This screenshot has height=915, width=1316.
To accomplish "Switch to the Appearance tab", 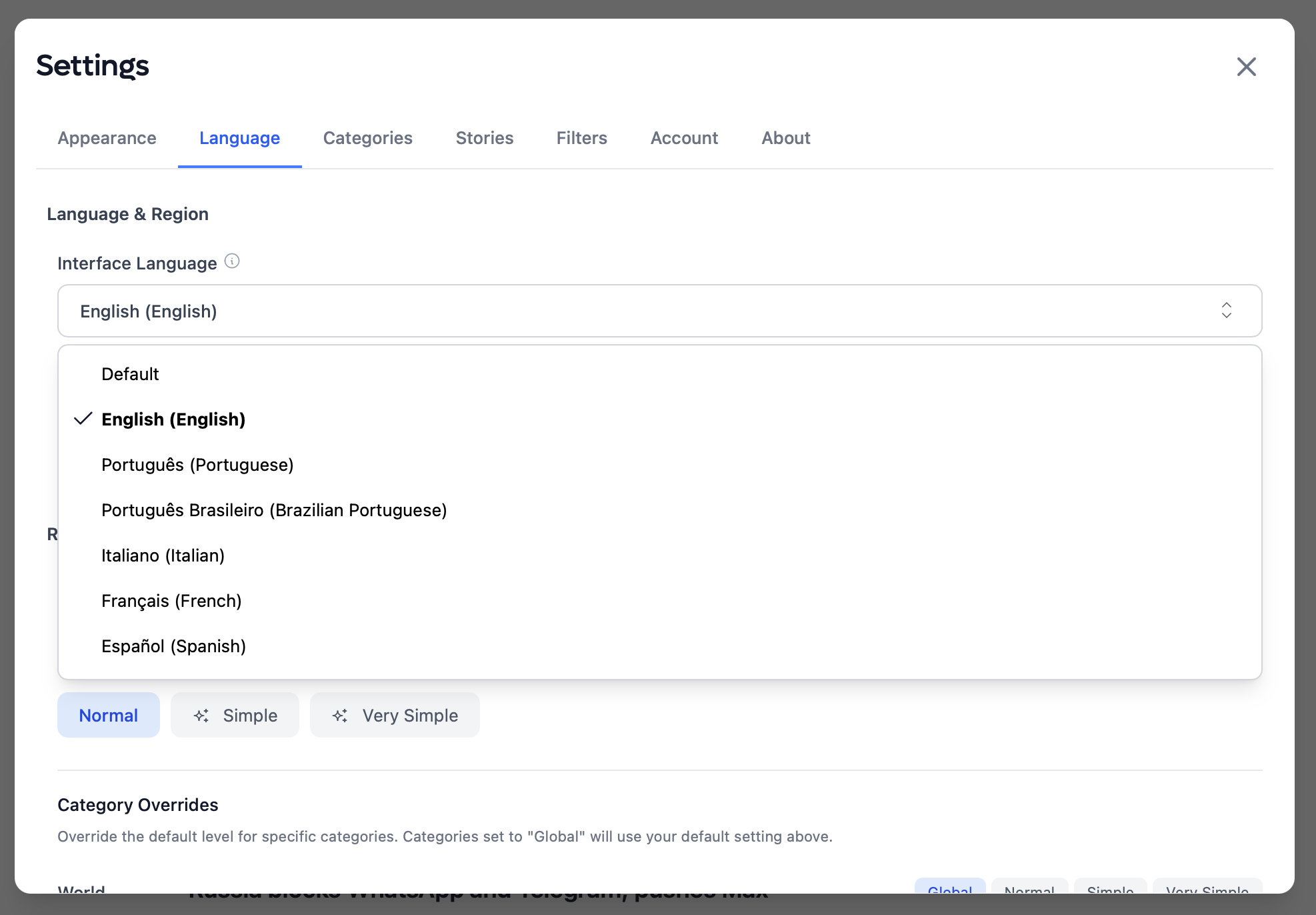I will tap(107, 138).
